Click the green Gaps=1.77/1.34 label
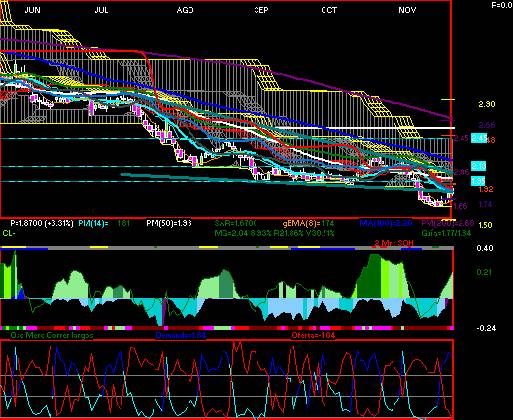Viewport: 513px width, 420px height. pos(446,233)
